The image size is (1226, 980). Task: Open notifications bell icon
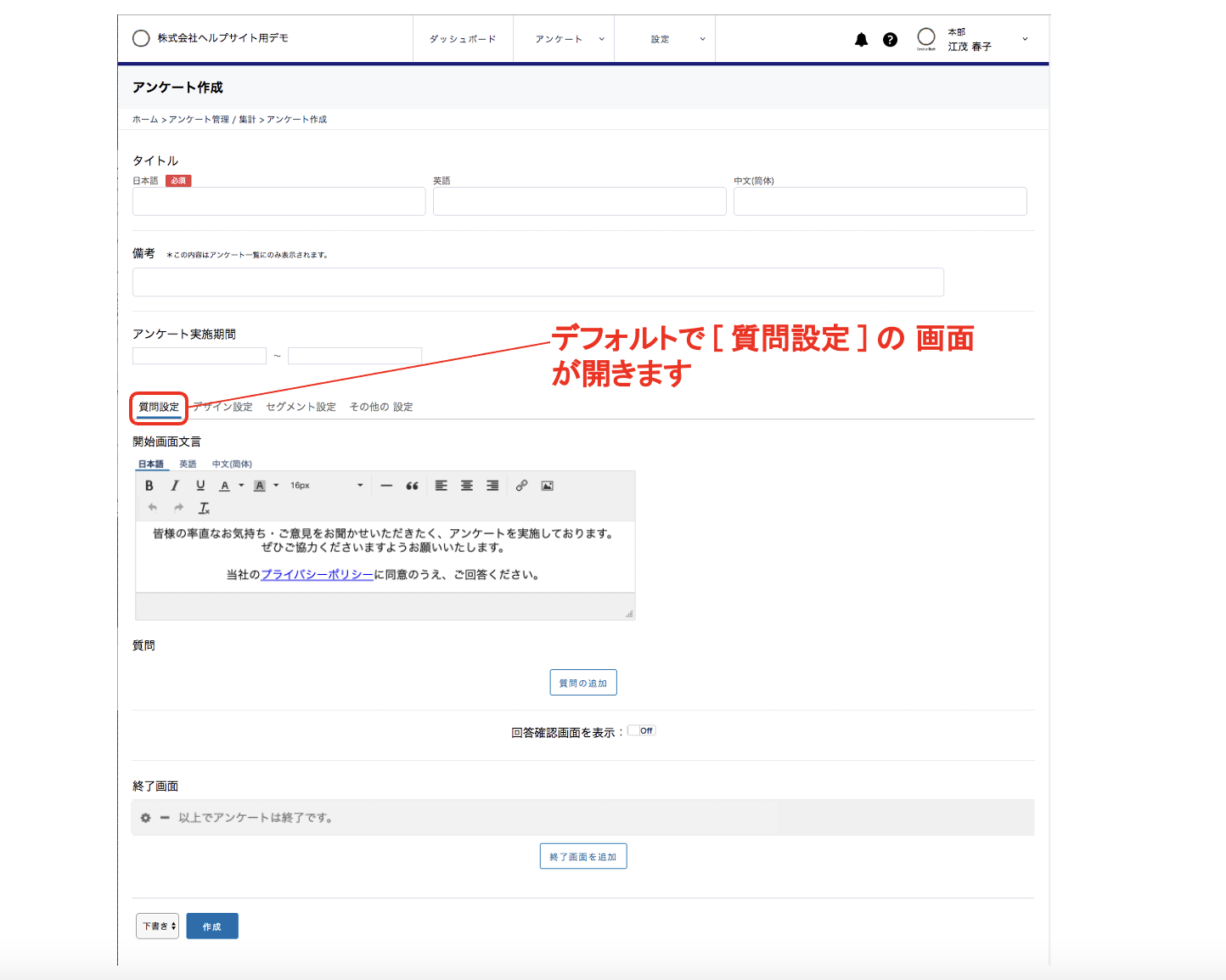[861, 40]
